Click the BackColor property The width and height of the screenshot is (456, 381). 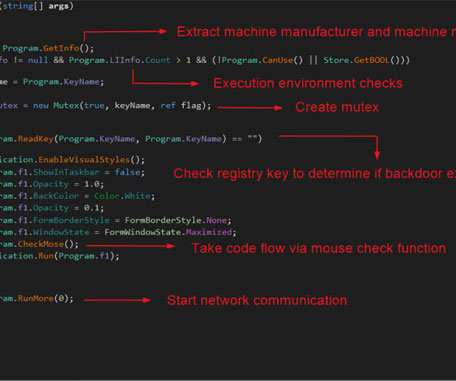point(56,196)
